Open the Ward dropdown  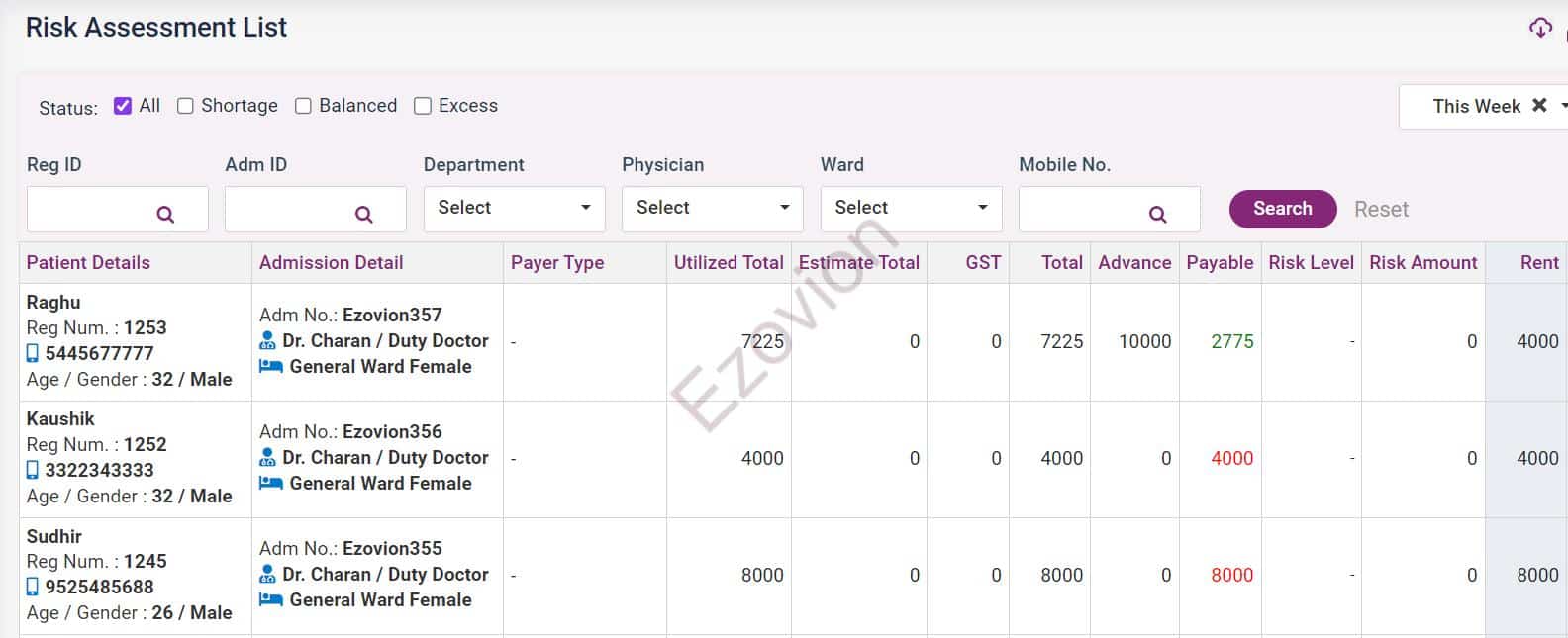pyautogui.click(x=911, y=208)
